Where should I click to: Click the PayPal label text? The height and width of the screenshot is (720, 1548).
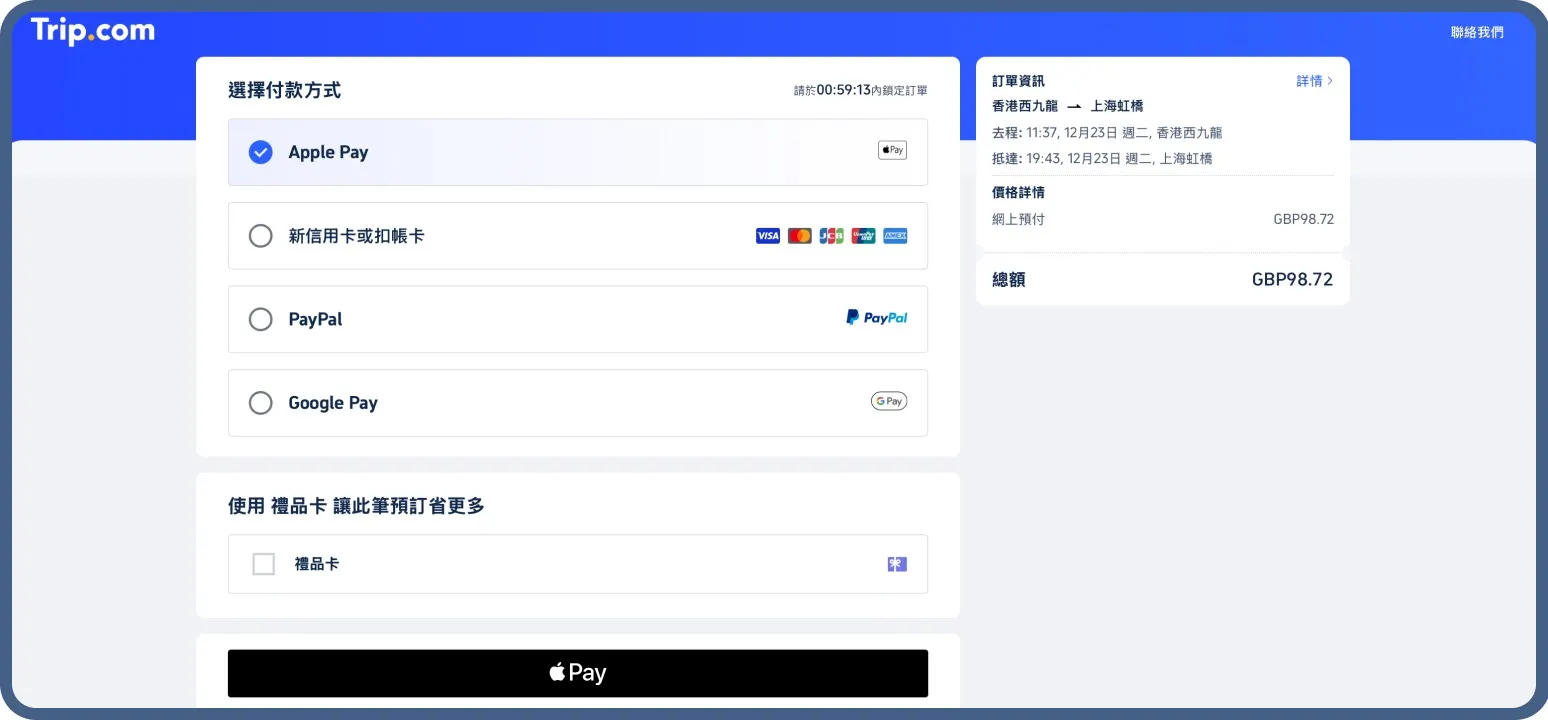coord(315,319)
